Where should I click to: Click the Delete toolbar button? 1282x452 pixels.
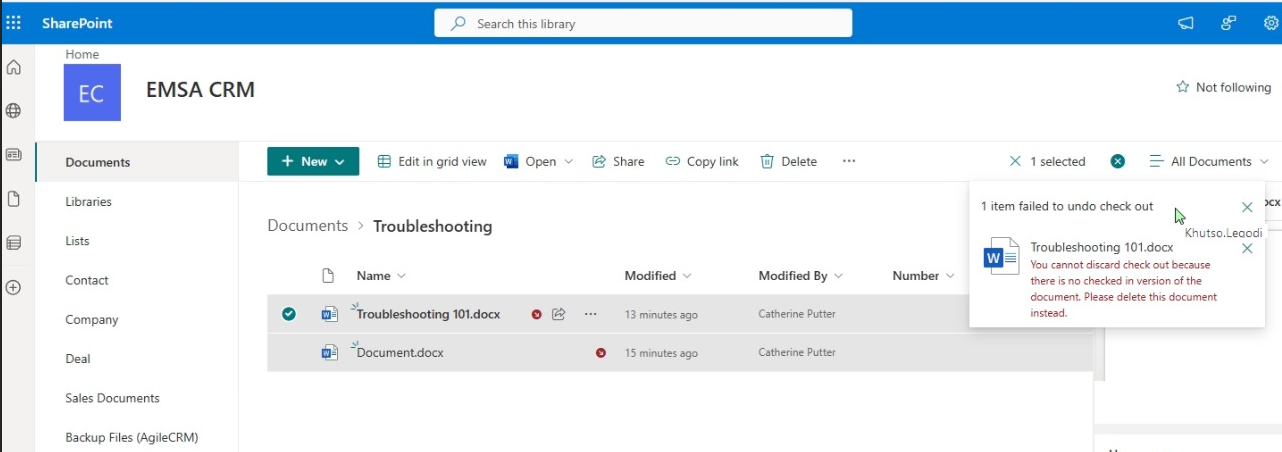coord(788,161)
